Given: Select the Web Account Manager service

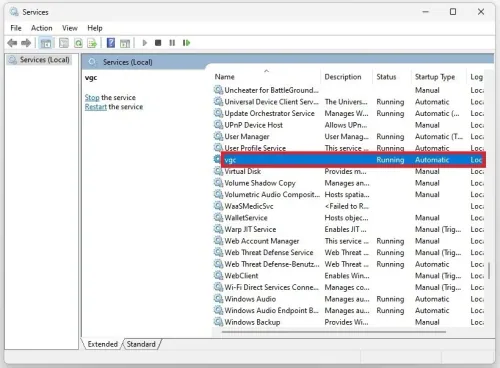Looking at the screenshot, I should click(349, 241).
